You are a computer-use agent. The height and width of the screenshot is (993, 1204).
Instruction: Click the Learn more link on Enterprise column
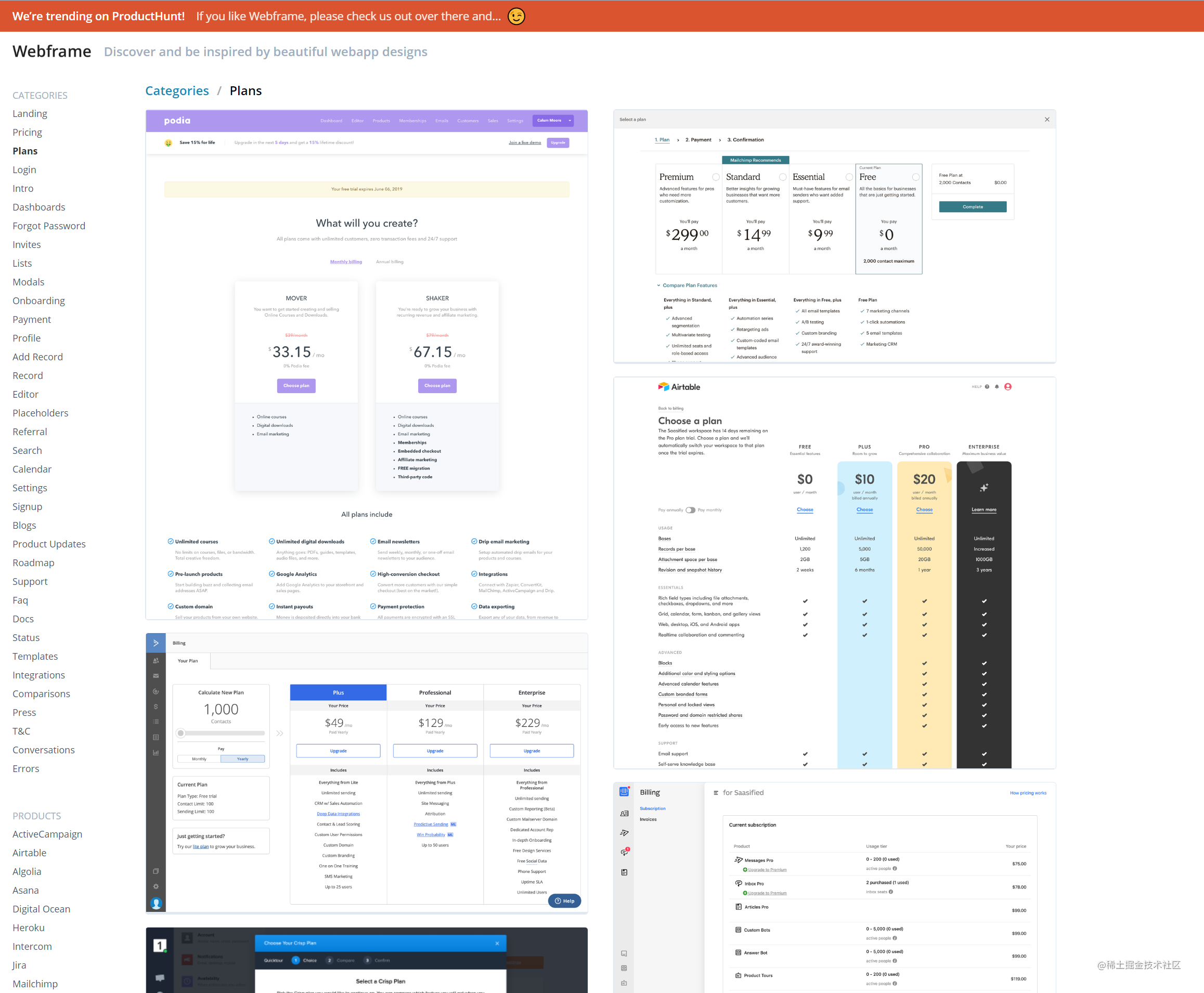point(983,509)
